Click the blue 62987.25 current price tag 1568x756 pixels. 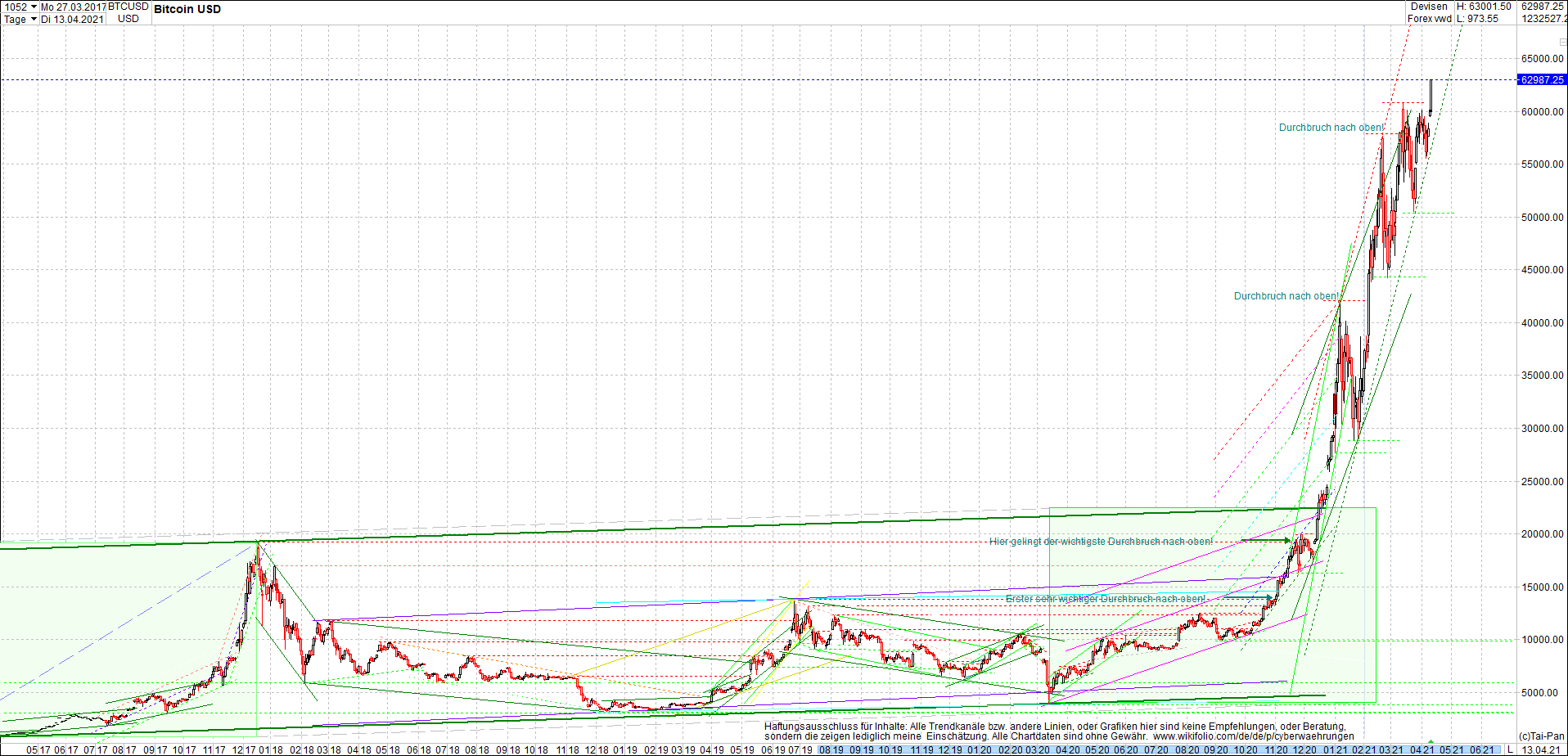pyautogui.click(x=1542, y=79)
